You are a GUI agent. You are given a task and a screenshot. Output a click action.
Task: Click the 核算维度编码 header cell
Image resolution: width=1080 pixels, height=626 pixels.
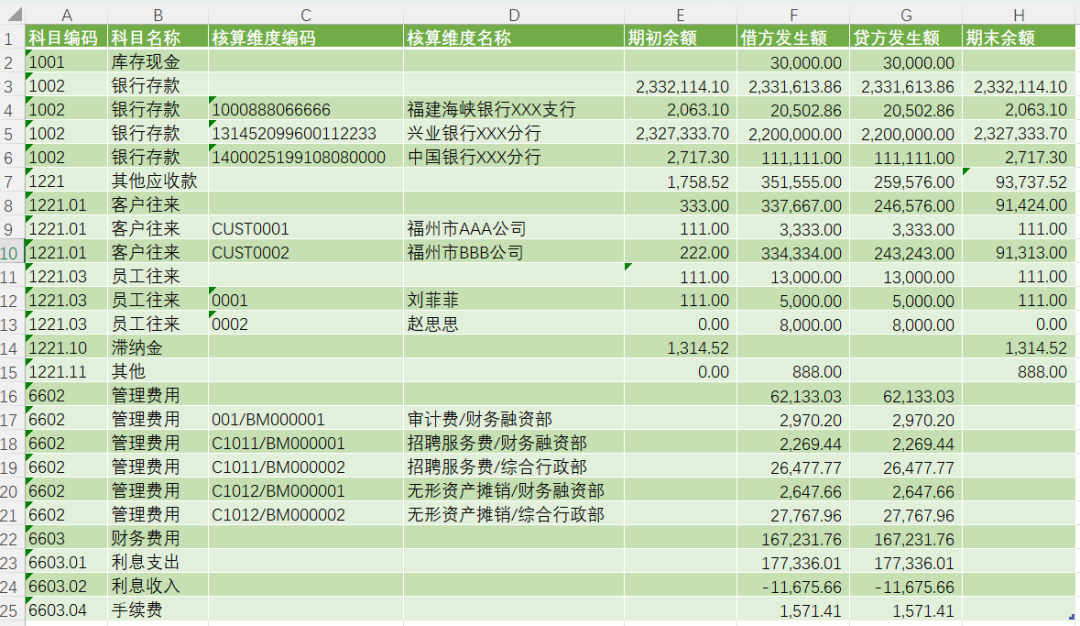(306, 37)
